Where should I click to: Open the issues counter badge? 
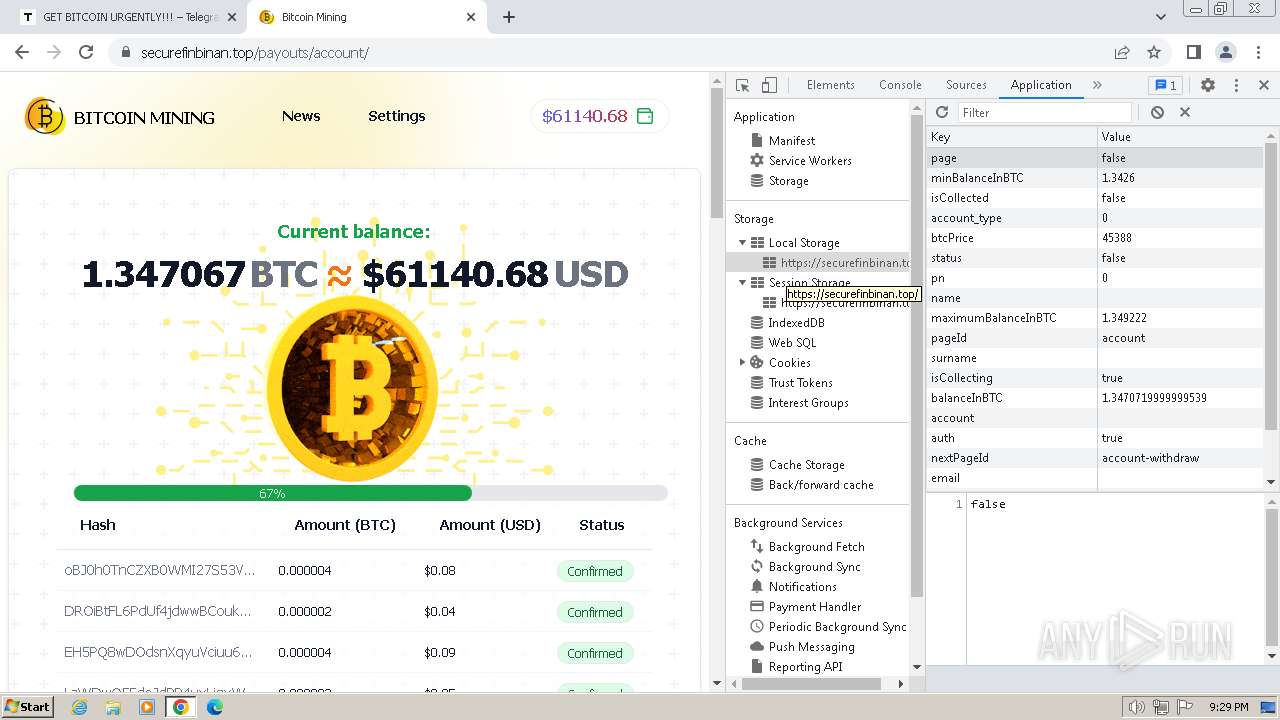tap(1165, 85)
